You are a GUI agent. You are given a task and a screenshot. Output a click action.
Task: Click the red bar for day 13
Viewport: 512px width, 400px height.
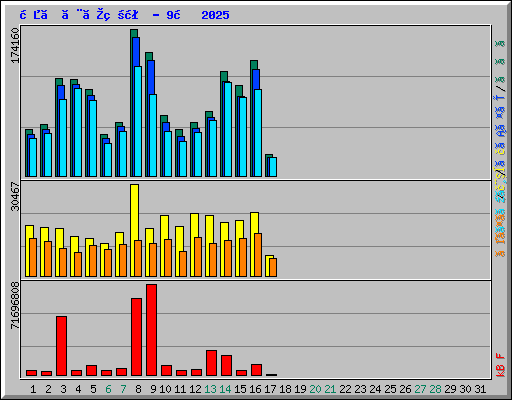pos(211,363)
